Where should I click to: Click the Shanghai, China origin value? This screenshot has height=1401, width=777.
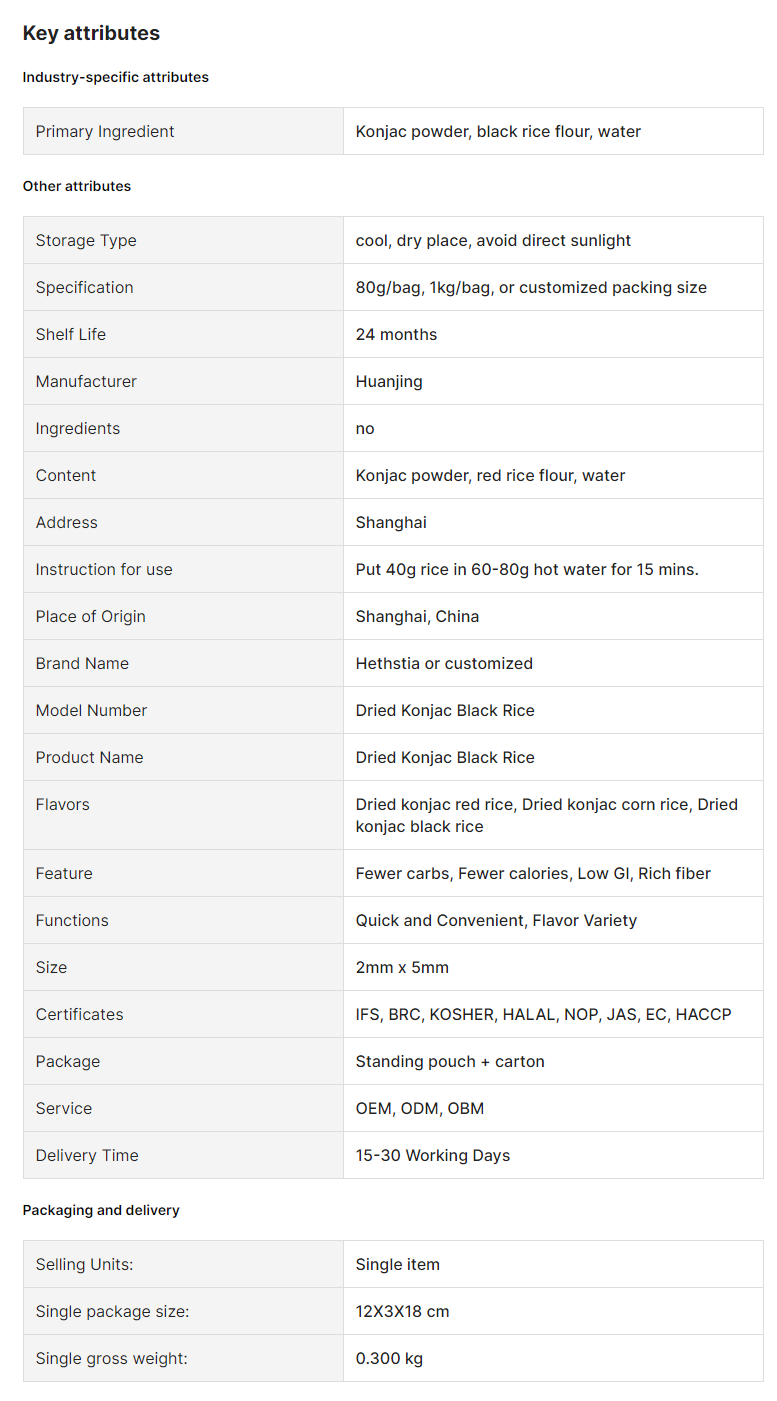pos(417,616)
